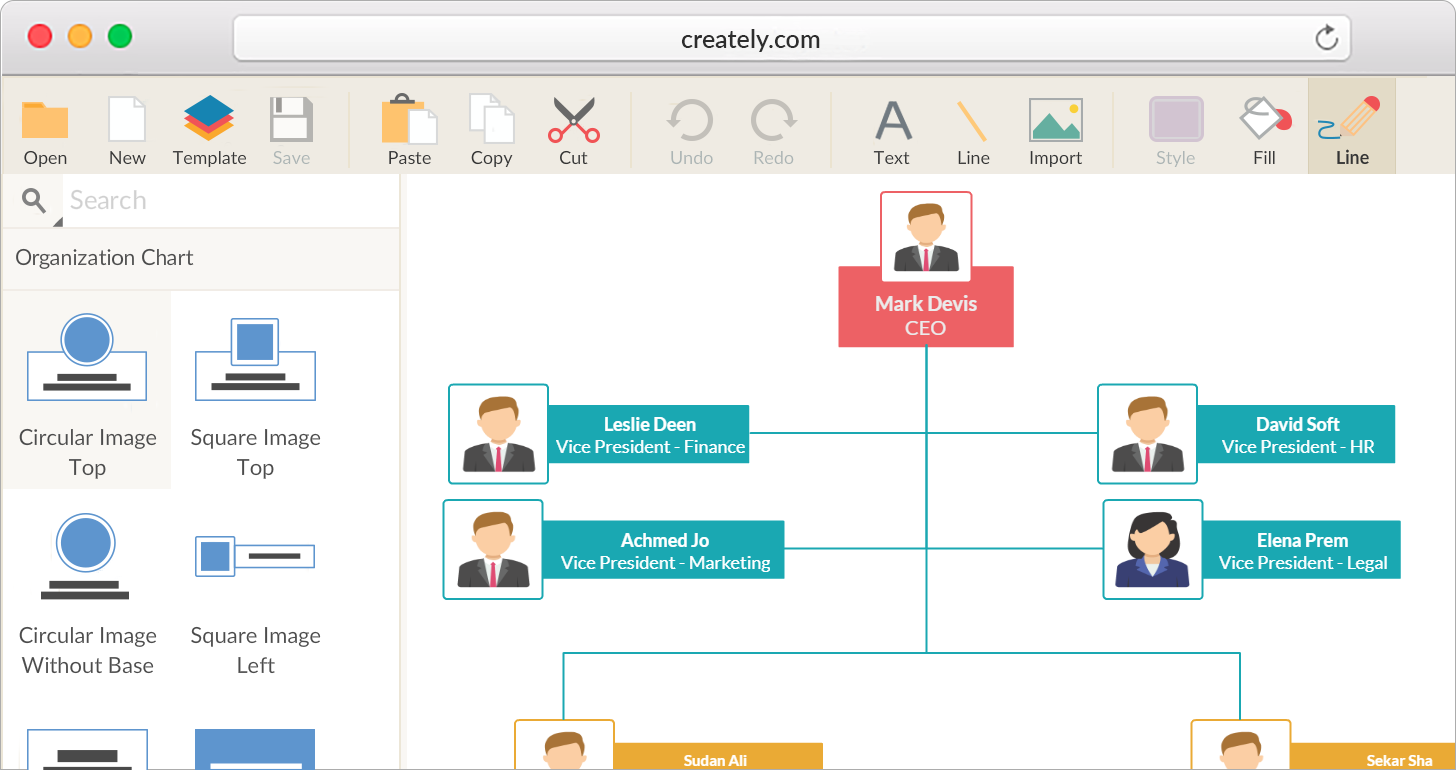Image resolution: width=1456 pixels, height=770 pixels.
Task: Select the red Mark Devis CEO box
Action: tap(925, 315)
